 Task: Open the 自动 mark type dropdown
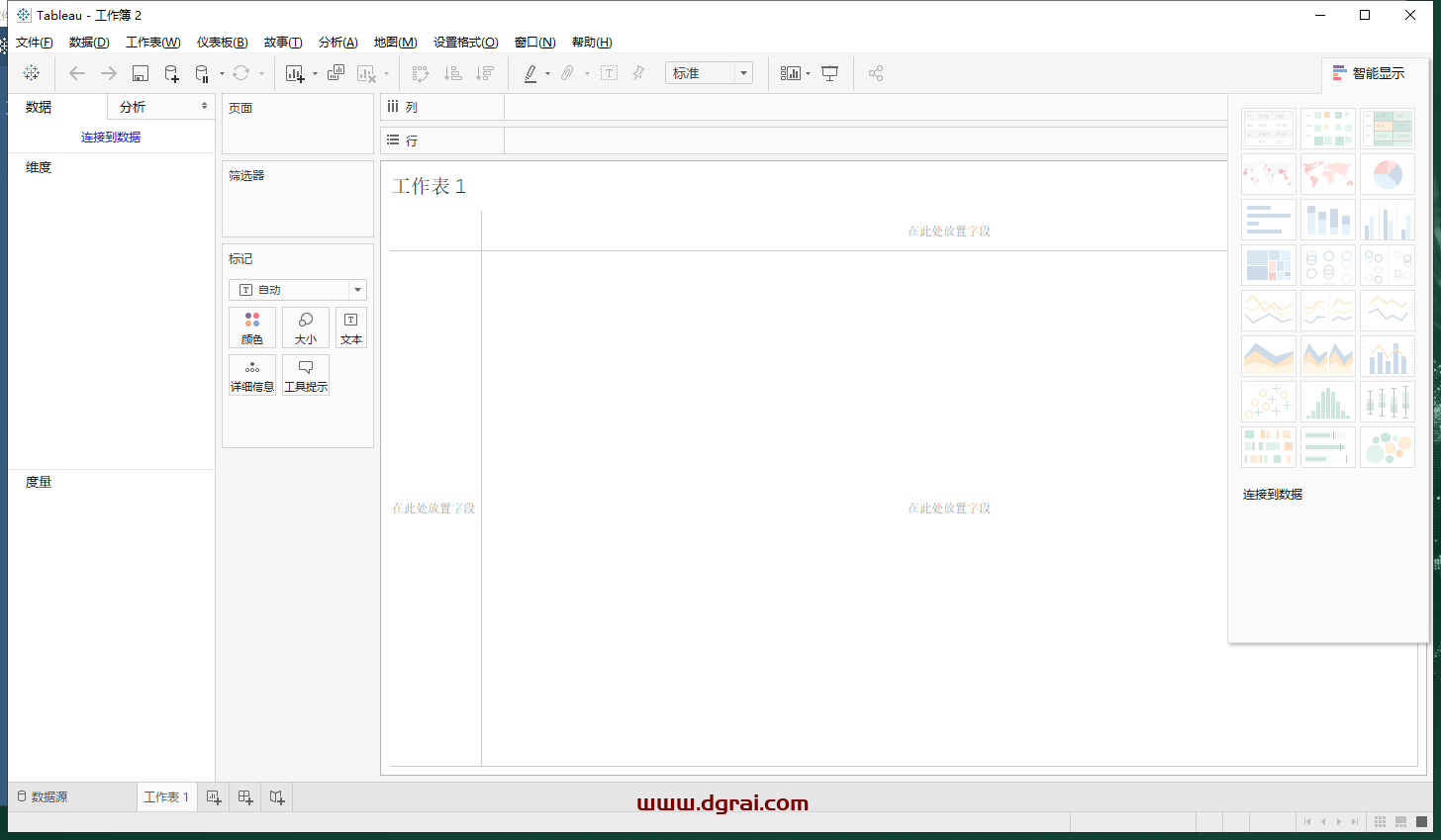(x=298, y=290)
